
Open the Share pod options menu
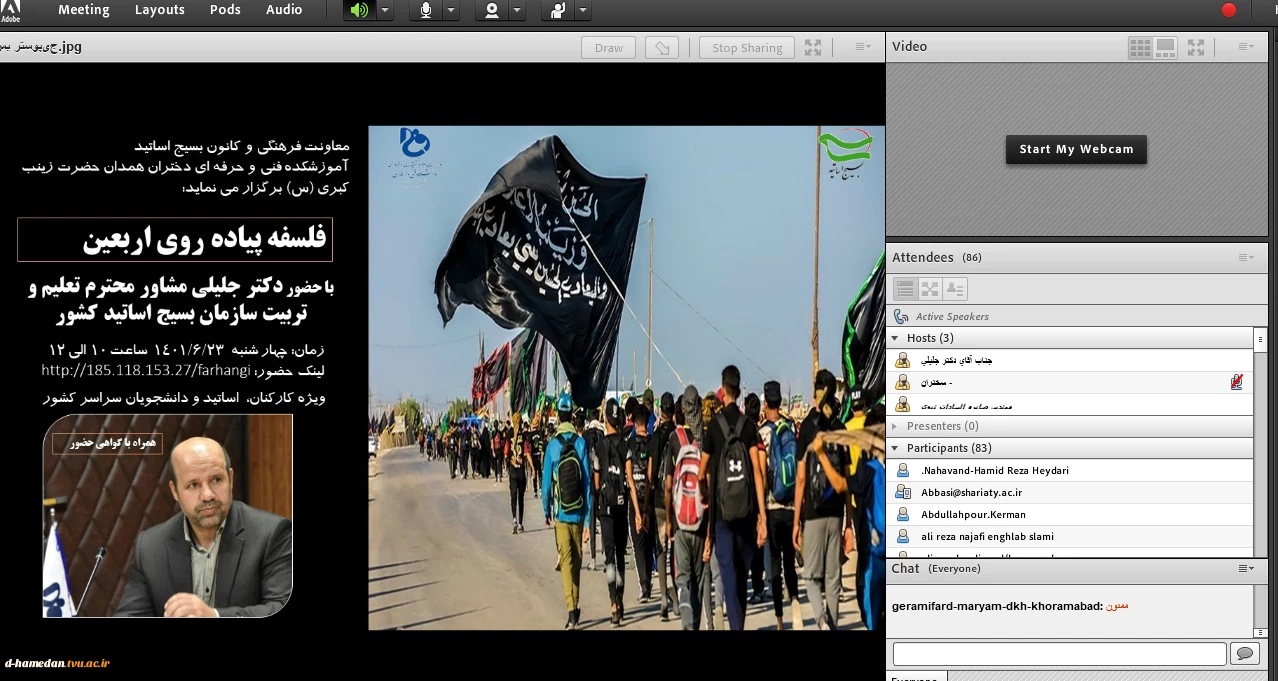point(863,47)
